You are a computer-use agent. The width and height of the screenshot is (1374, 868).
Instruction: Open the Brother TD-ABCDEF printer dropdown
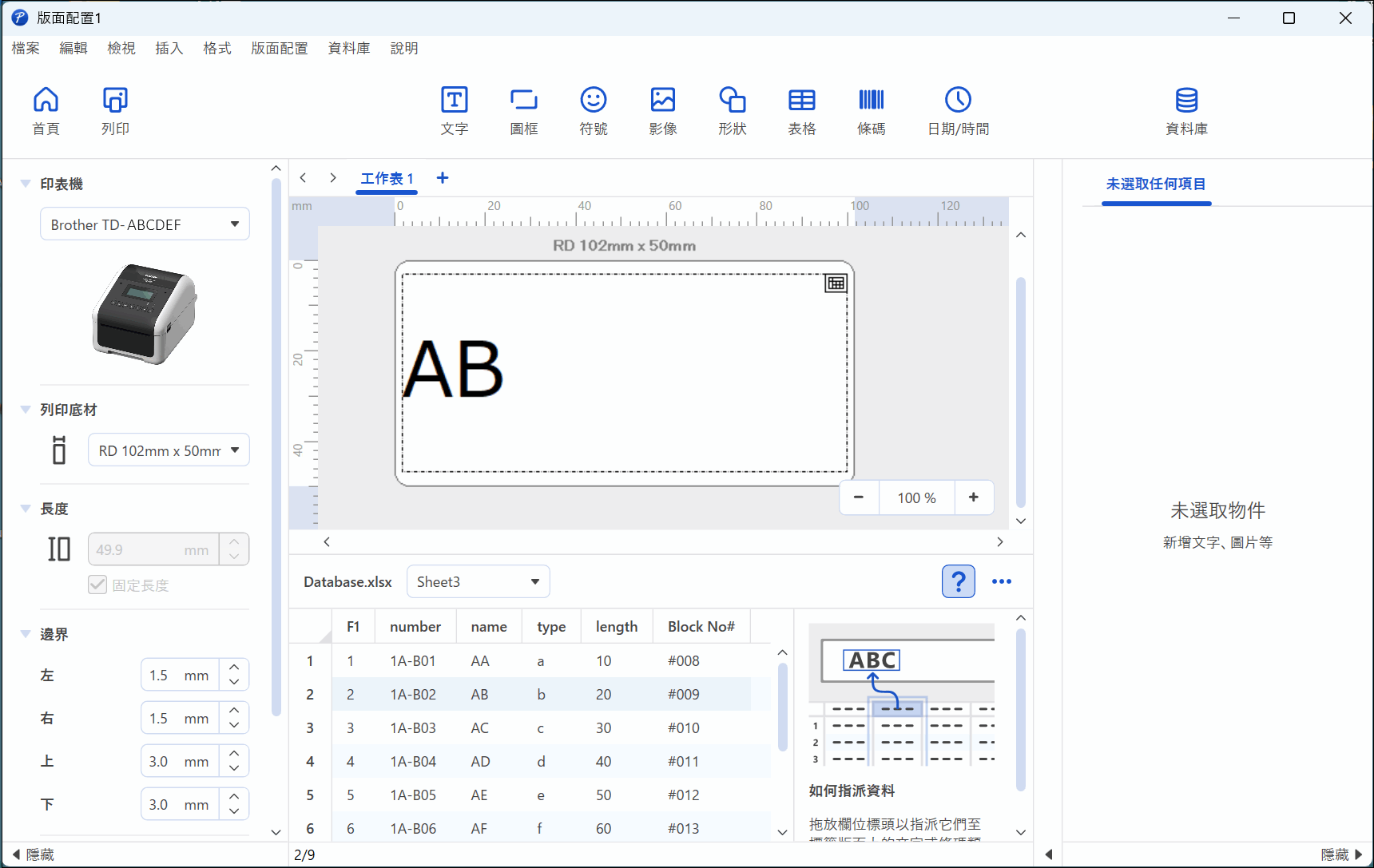pos(145,224)
